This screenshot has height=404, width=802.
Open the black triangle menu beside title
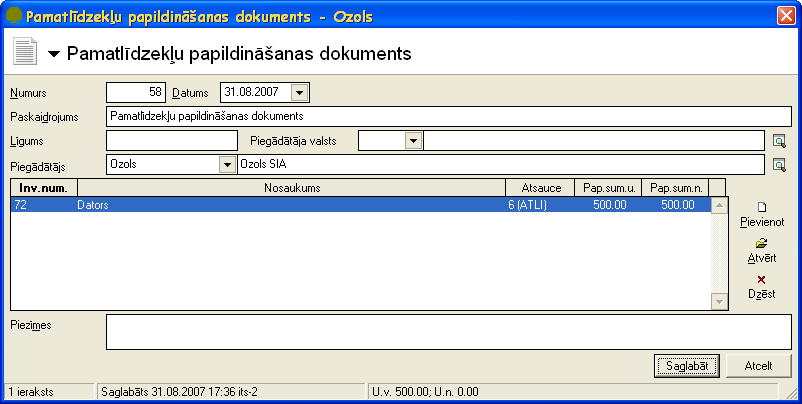pos(54,54)
